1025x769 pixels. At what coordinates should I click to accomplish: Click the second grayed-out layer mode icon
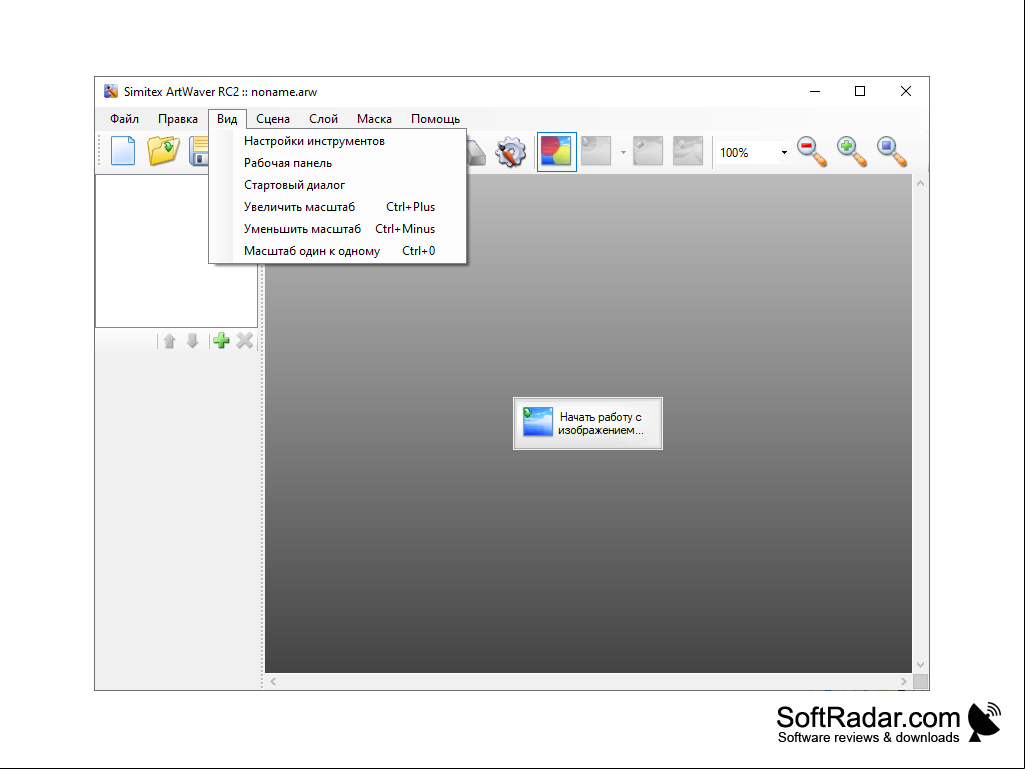648,151
